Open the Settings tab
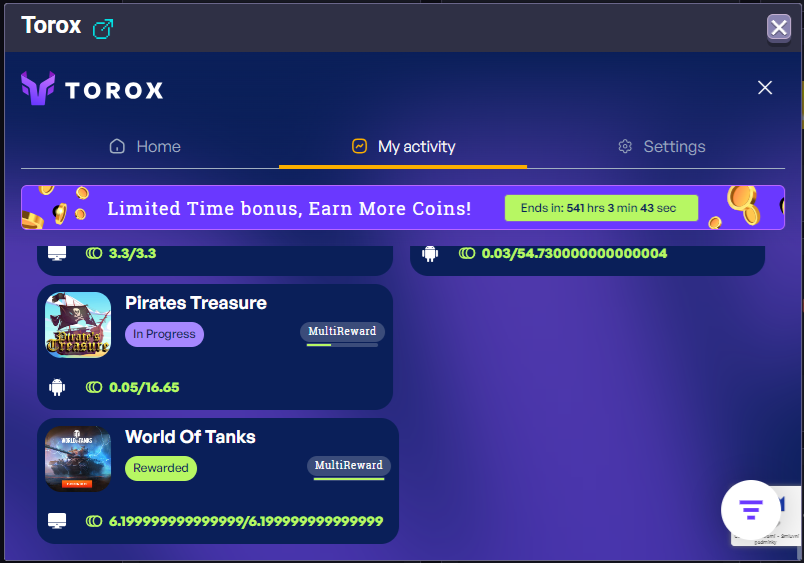This screenshot has width=804, height=563. coord(662,147)
